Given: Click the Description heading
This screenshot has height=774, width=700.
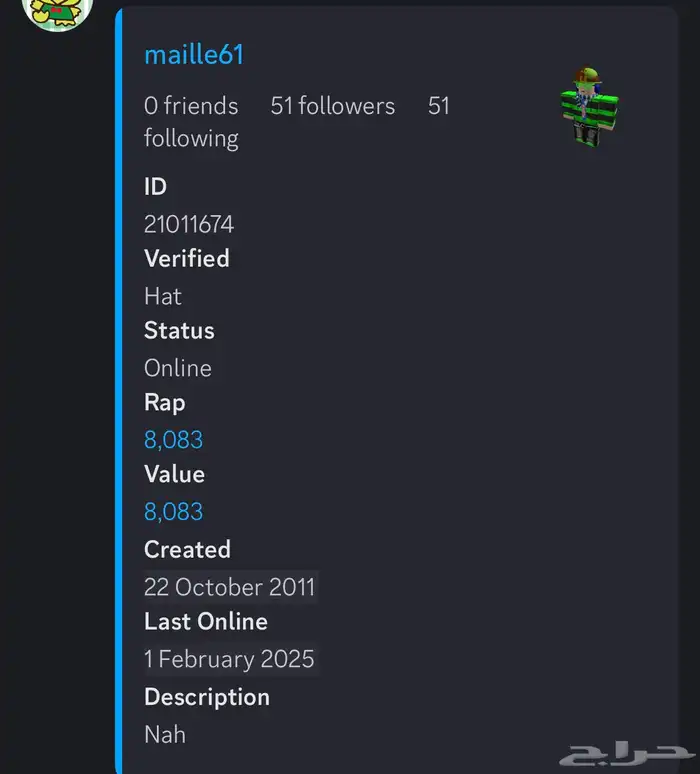Looking at the screenshot, I should (x=207, y=697).
